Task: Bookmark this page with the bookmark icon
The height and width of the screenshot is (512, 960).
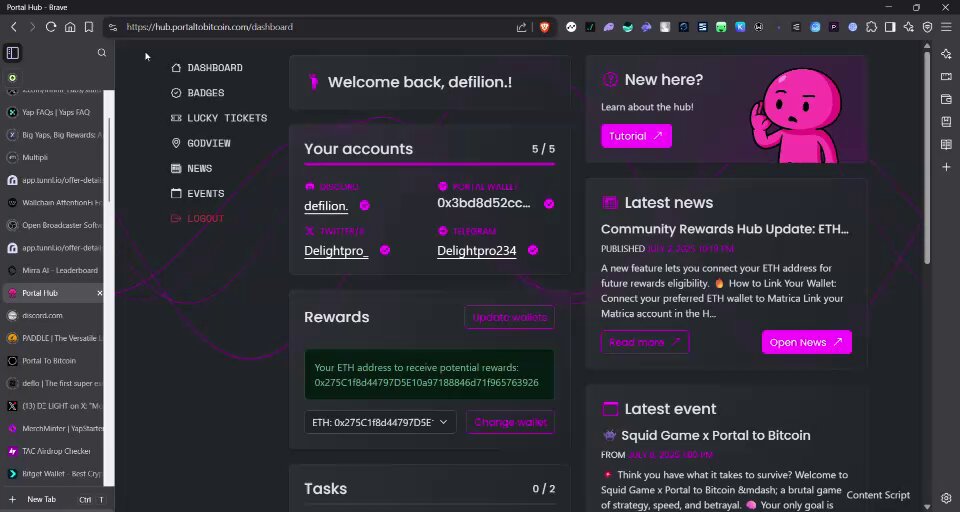Action: coord(89,27)
